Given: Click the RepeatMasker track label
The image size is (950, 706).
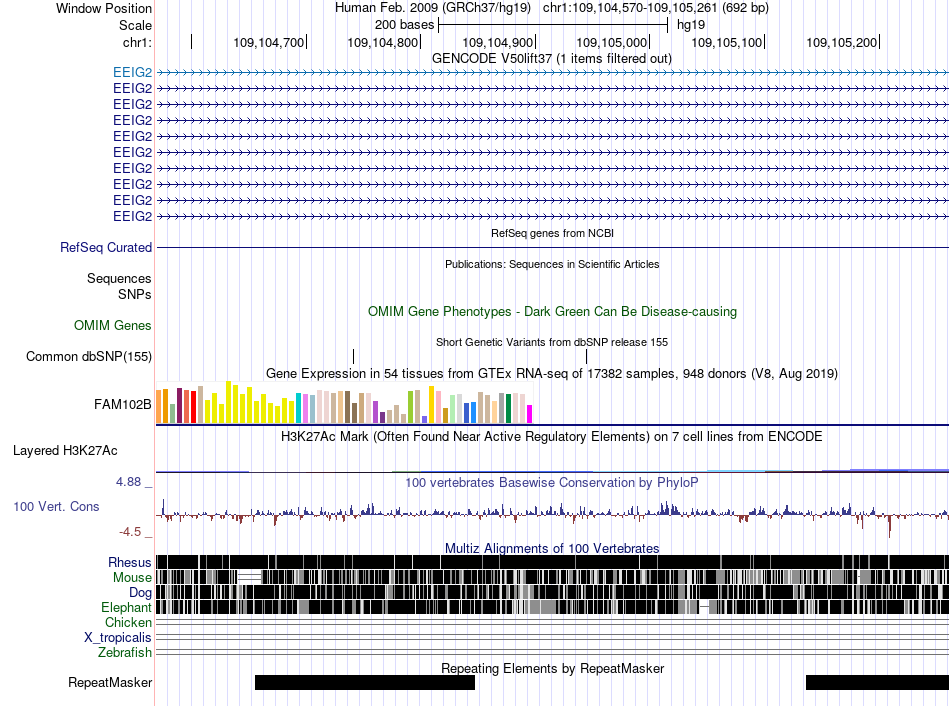Looking at the screenshot, I should click(x=110, y=682).
